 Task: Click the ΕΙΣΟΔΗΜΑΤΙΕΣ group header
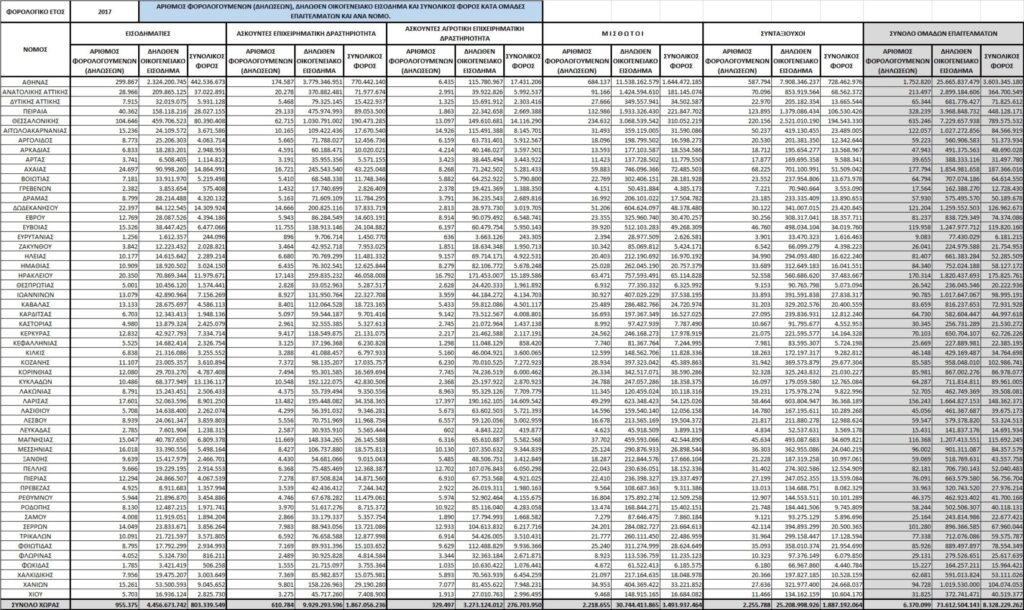[148, 33]
